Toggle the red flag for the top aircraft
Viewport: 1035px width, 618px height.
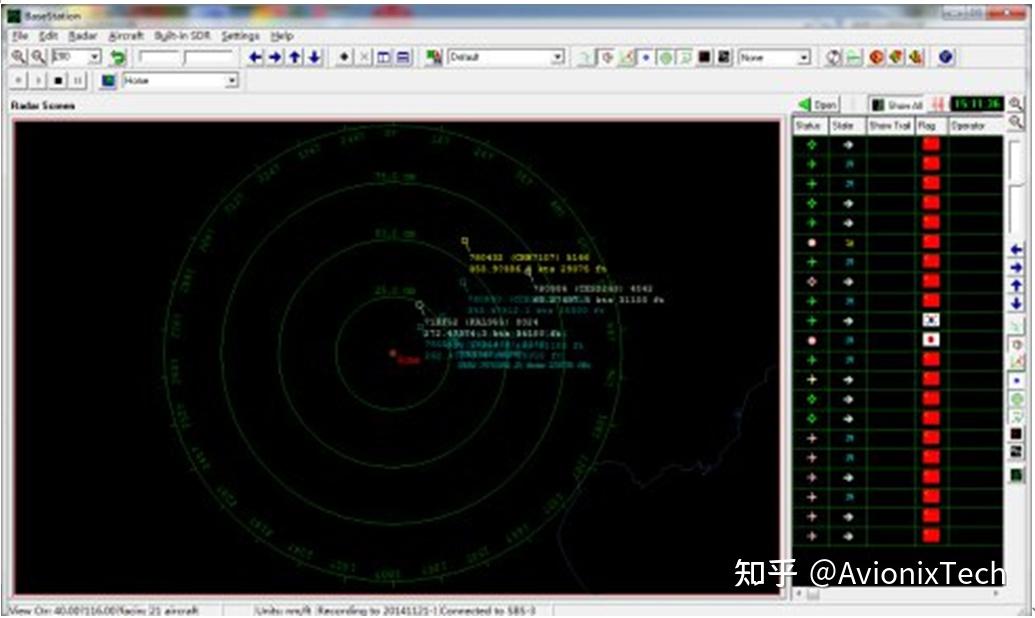pyautogui.click(x=930, y=142)
